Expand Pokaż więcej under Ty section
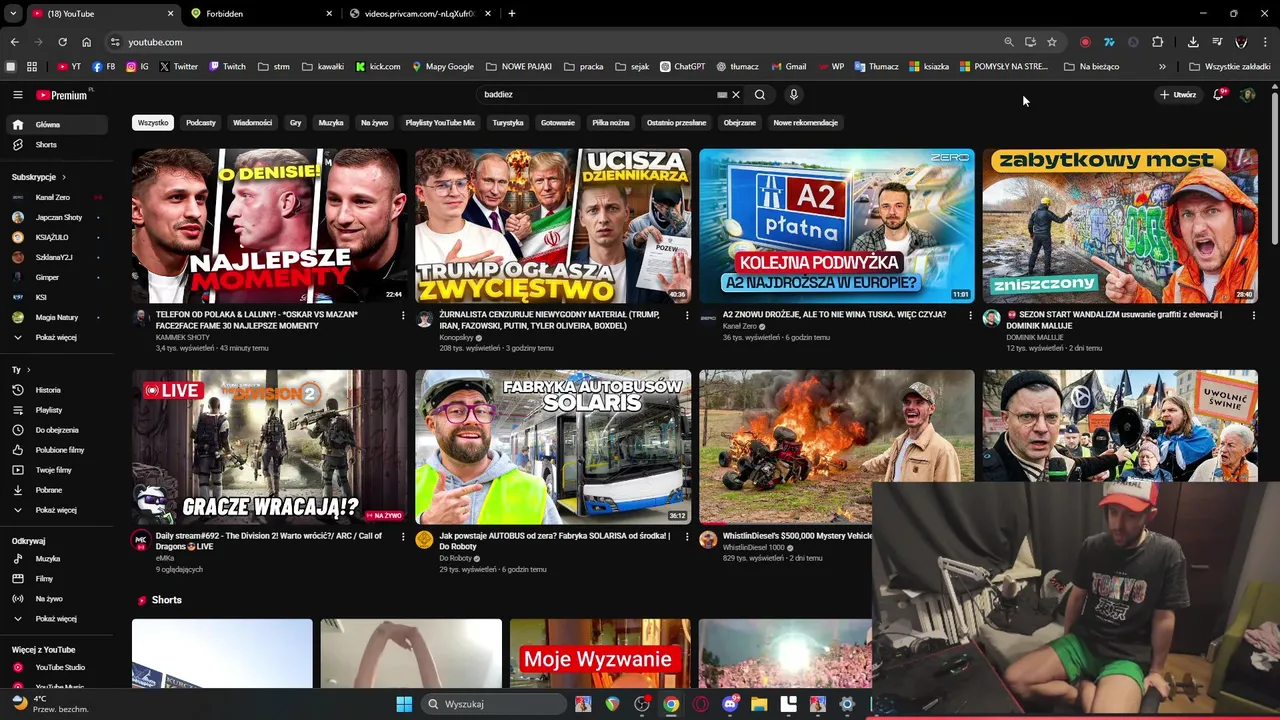1280x720 pixels. pyautogui.click(x=56, y=510)
